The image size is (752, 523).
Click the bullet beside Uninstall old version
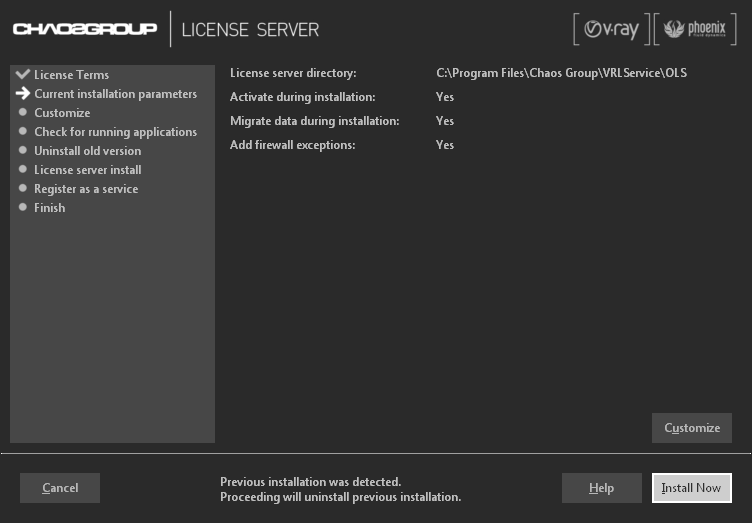[23, 151]
